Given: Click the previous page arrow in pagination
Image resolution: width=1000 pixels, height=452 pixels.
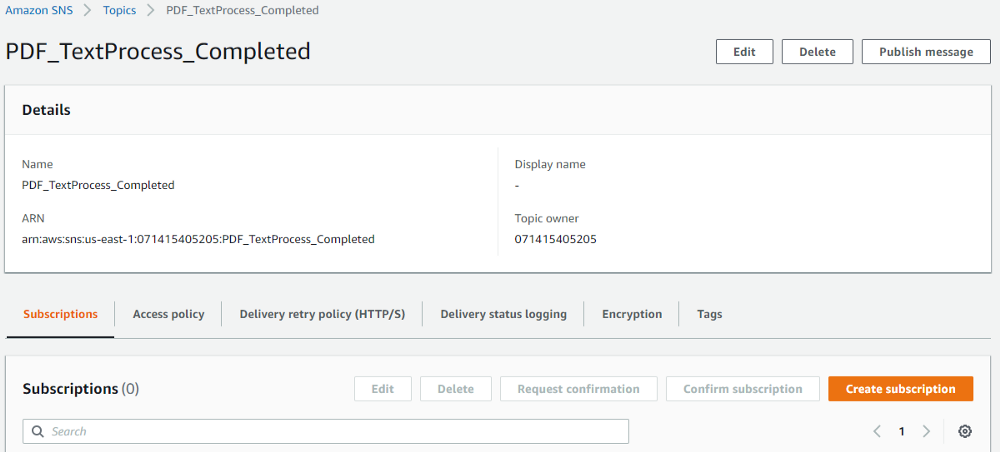Looking at the screenshot, I should coord(877,431).
